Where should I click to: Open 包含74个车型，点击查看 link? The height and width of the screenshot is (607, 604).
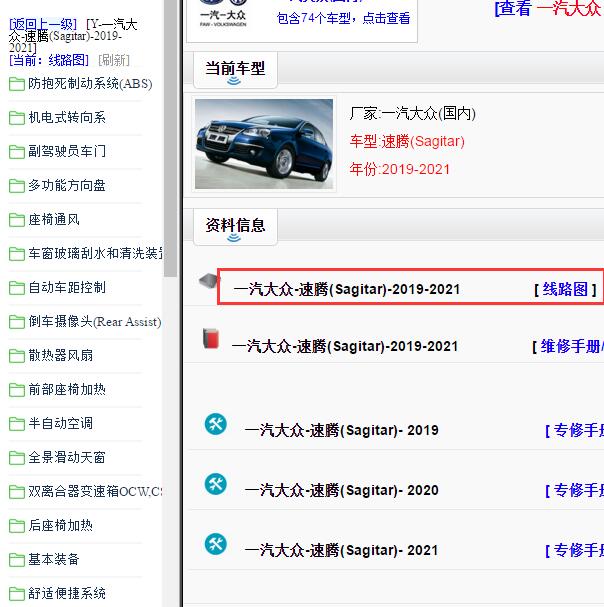point(343,18)
